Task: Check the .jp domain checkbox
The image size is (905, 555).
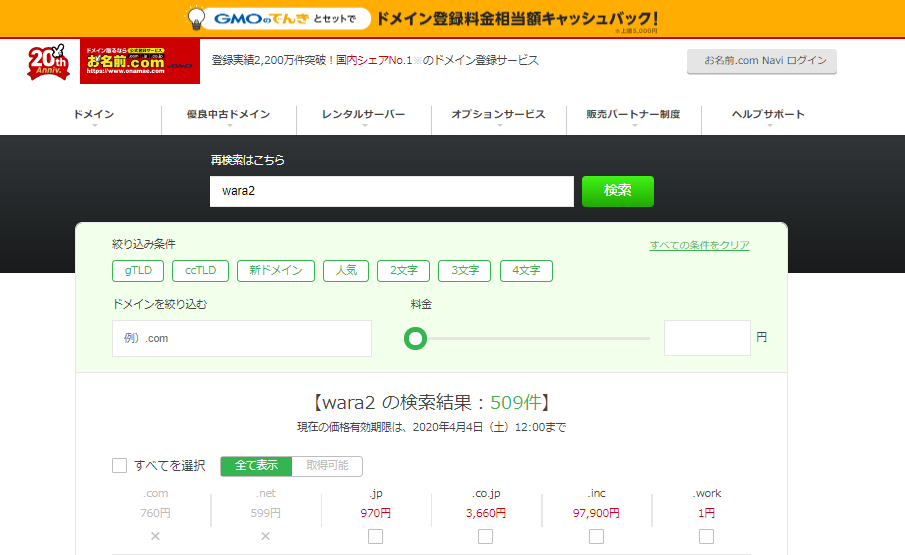Action: [x=375, y=537]
